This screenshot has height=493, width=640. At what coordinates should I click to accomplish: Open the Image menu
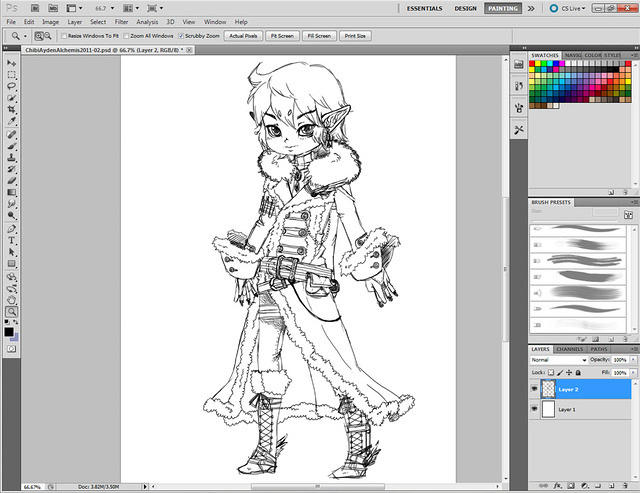51,22
